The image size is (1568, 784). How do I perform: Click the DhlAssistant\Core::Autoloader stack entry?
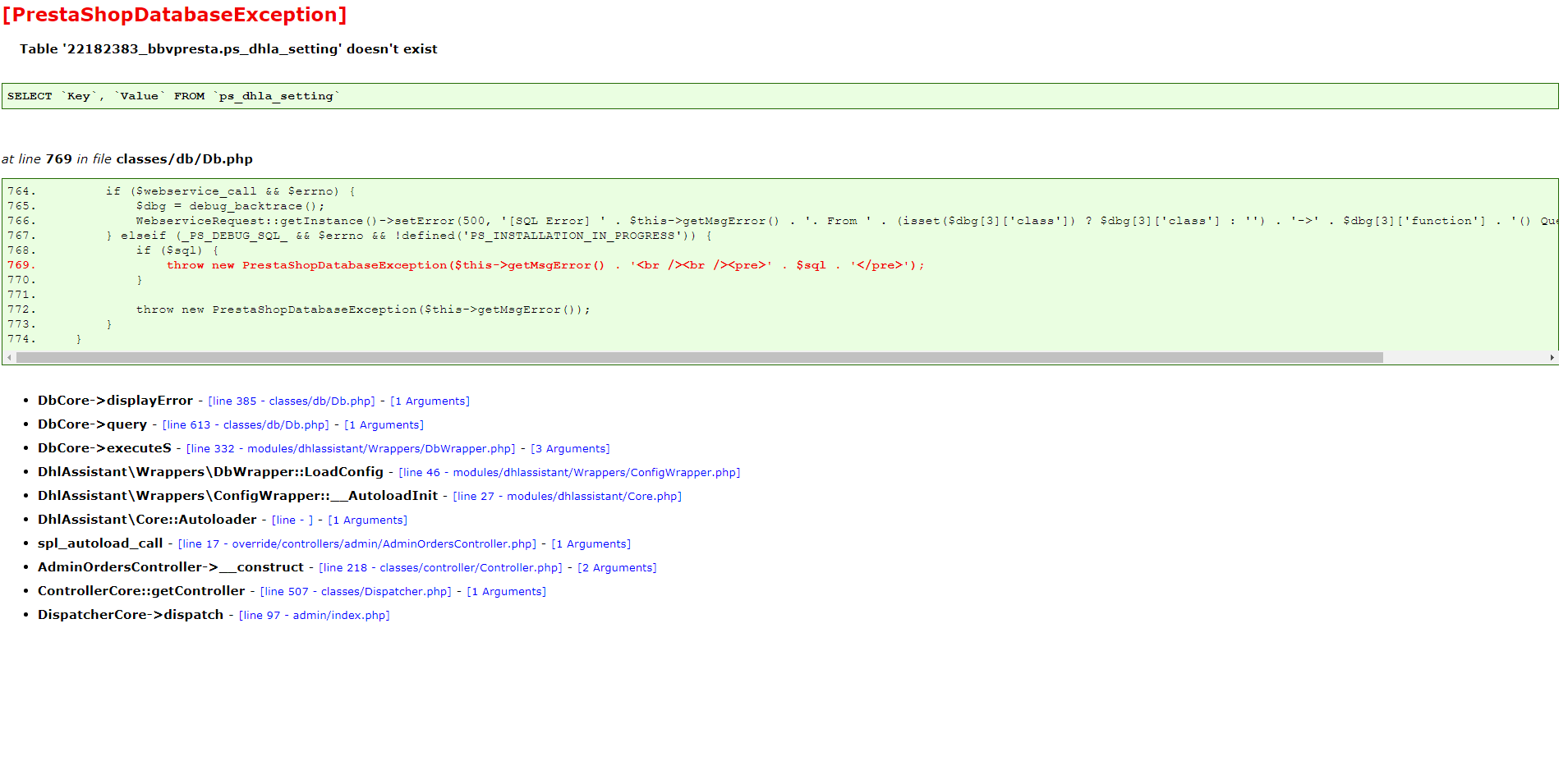147,520
